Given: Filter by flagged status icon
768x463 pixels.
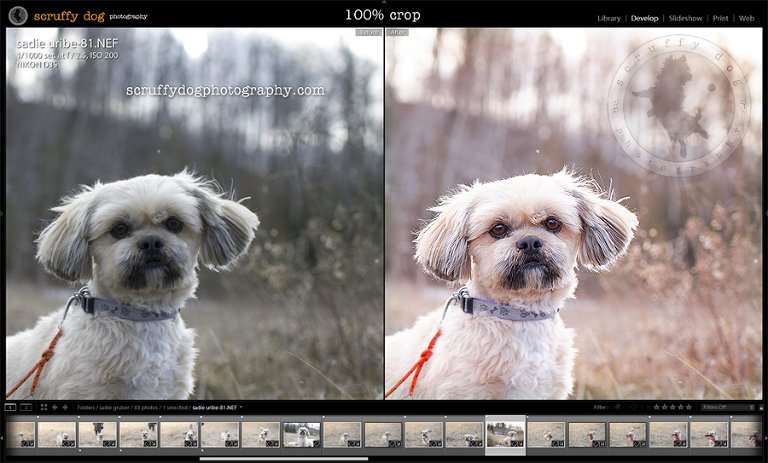Looking at the screenshot, I should pyautogui.click(x=618, y=407).
